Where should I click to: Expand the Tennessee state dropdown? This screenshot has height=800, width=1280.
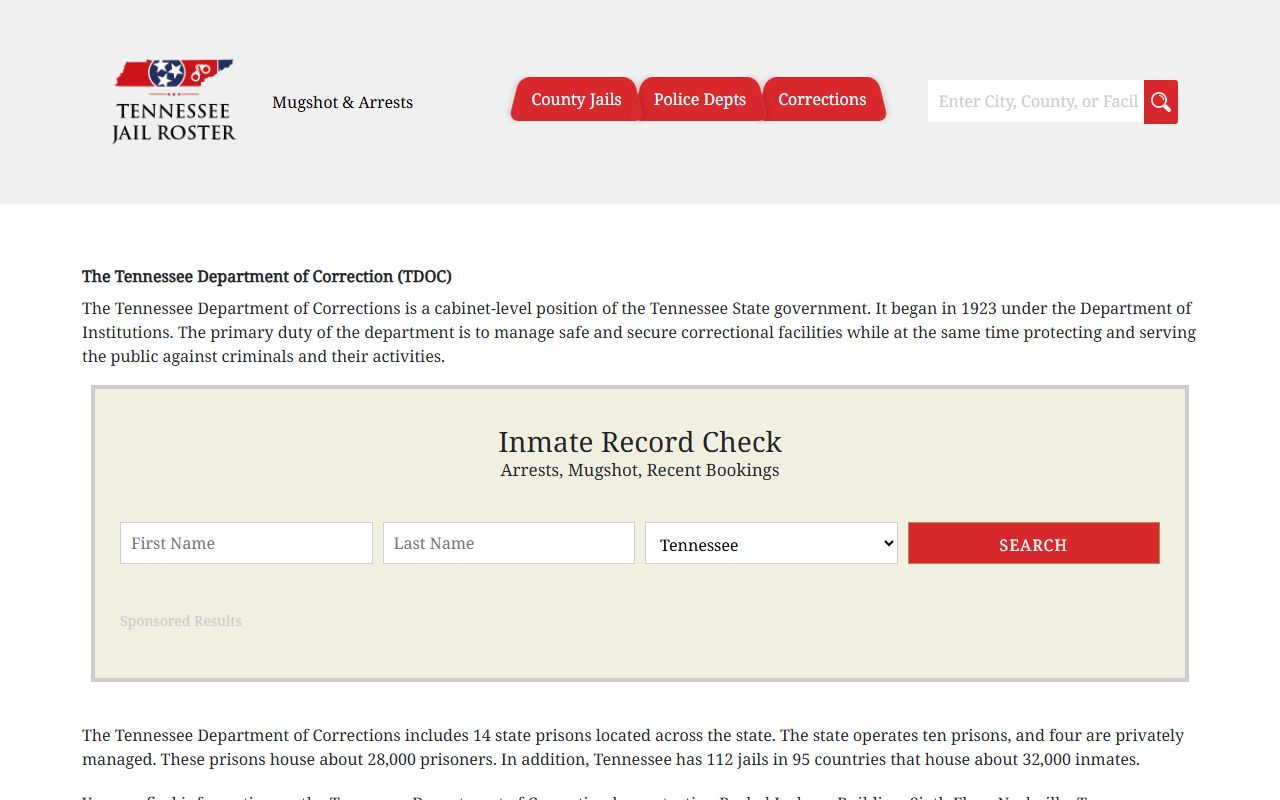pos(771,543)
